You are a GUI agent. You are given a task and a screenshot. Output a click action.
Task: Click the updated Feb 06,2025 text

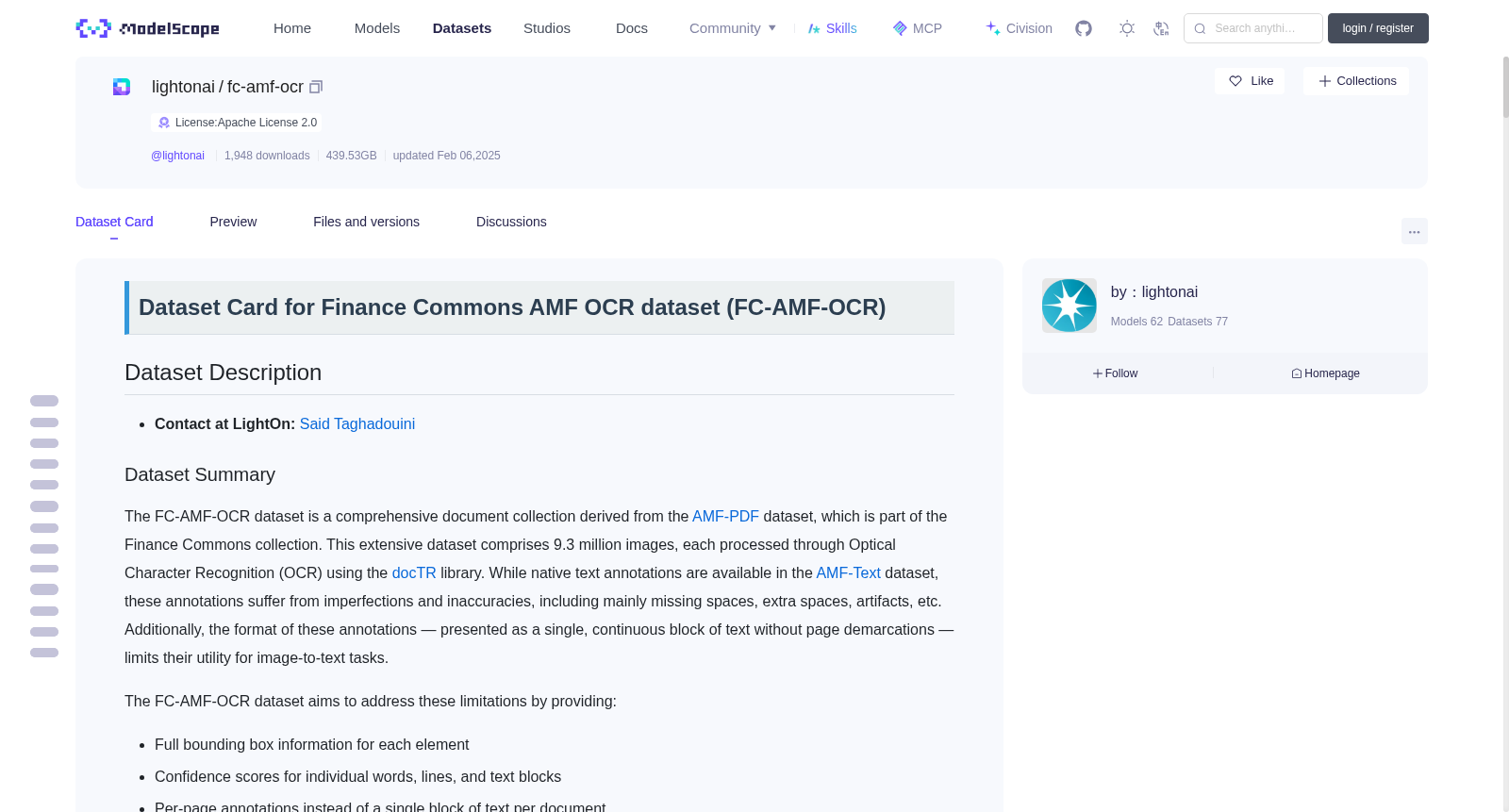click(446, 156)
